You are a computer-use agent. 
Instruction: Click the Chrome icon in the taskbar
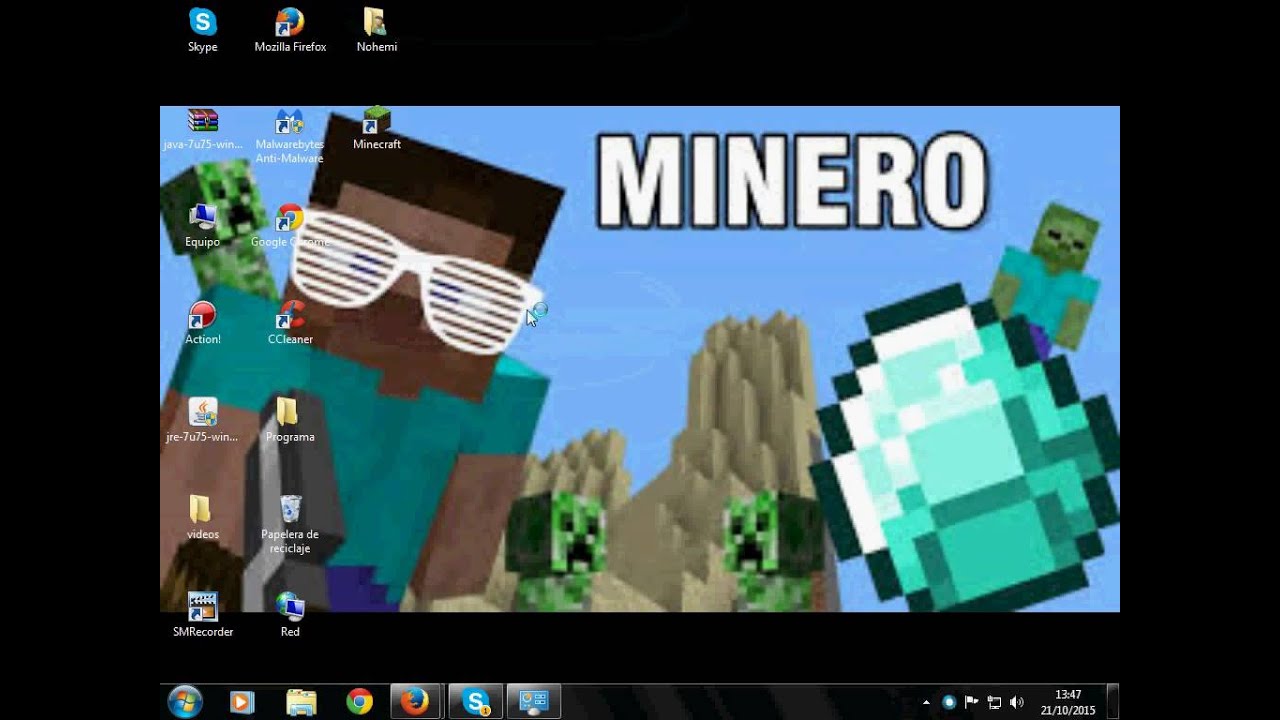pos(359,702)
